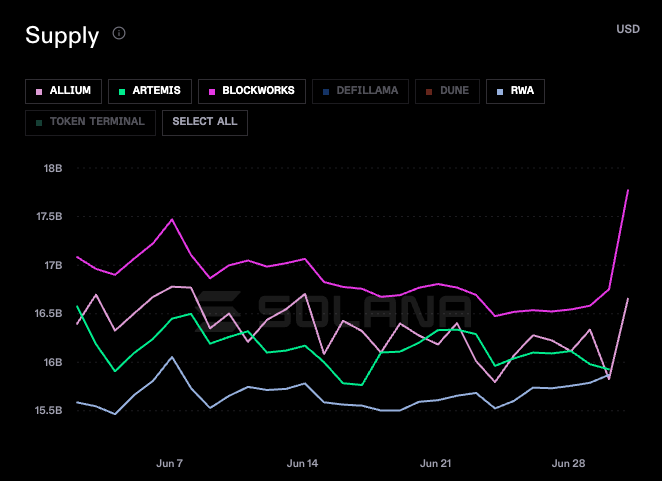This screenshot has width=662, height=481.
Task: Click the Jun 28 x-axis label
Action: [x=568, y=463]
